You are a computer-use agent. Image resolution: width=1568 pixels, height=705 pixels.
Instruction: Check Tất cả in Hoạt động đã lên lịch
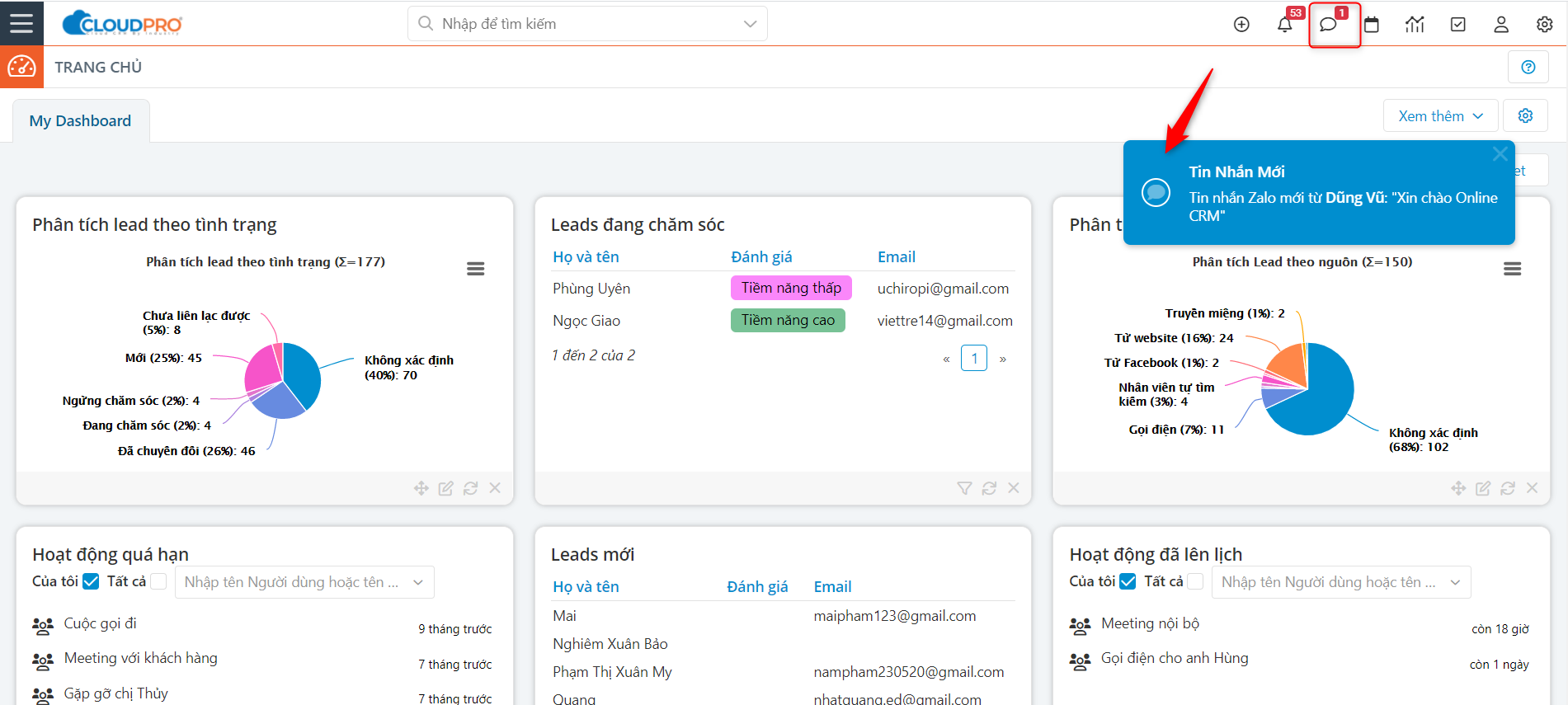point(1195,581)
